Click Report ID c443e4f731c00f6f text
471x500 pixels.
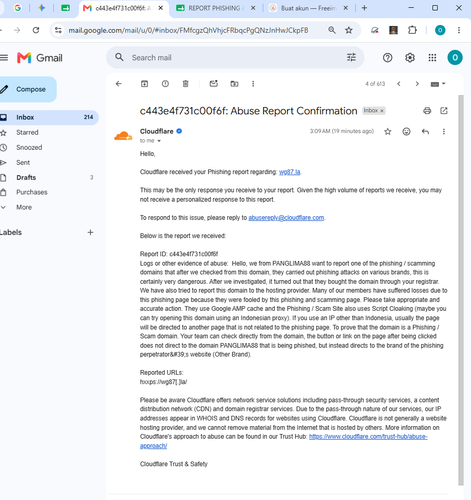click(x=179, y=254)
